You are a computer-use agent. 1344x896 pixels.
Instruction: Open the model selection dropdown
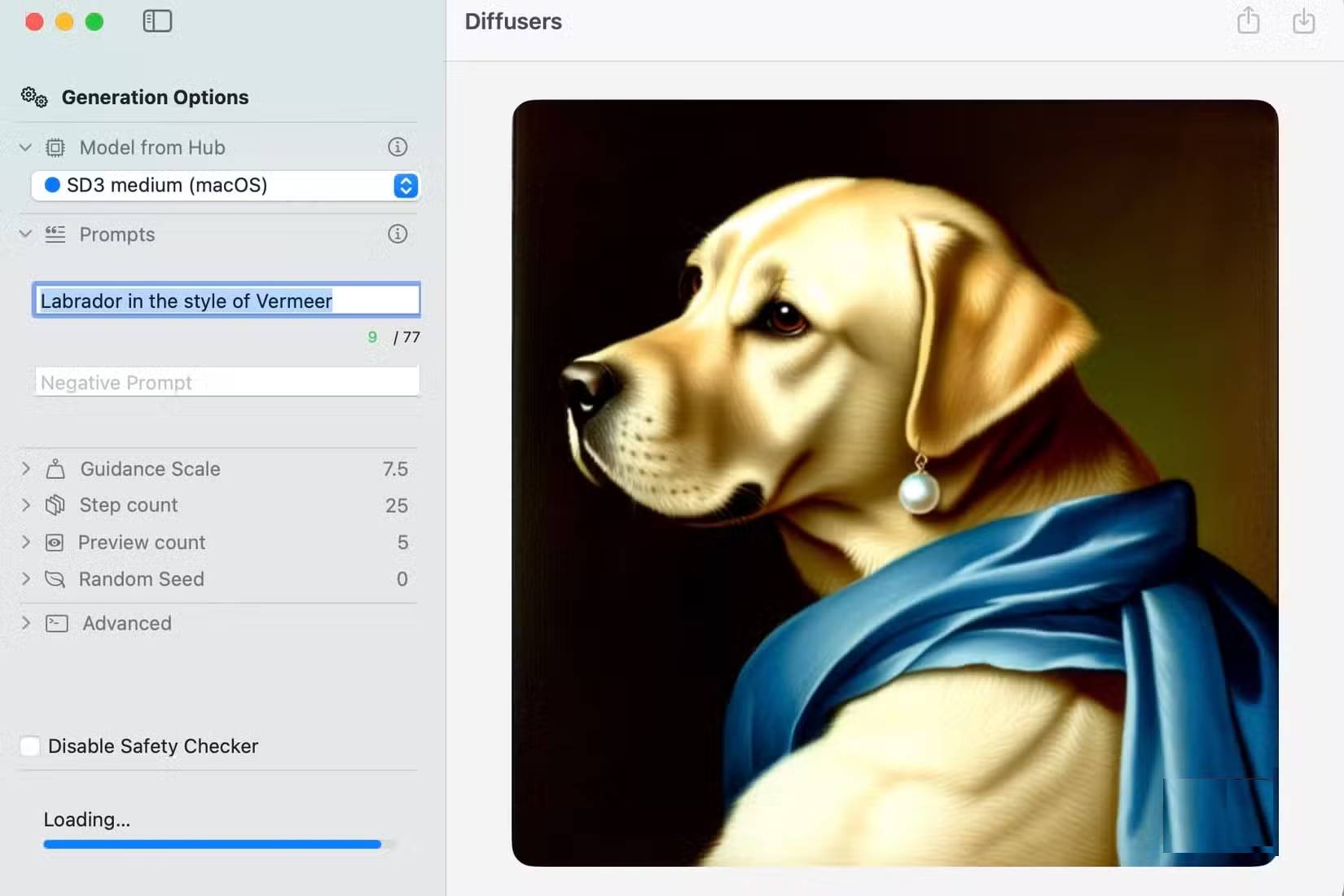(x=405, y=186)
